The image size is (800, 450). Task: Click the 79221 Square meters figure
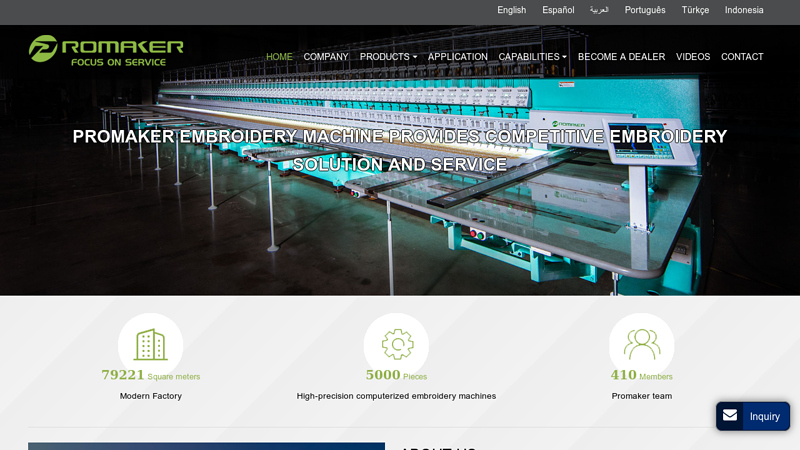151,375
